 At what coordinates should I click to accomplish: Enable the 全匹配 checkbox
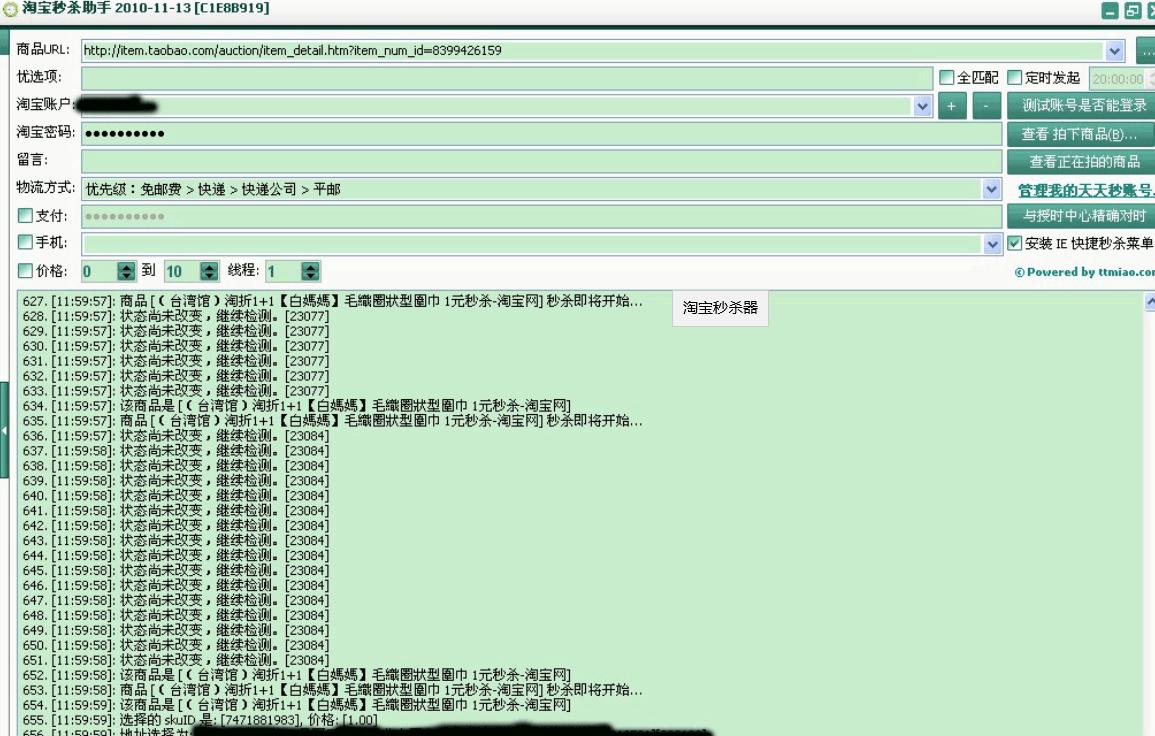[x=947, y=77]
